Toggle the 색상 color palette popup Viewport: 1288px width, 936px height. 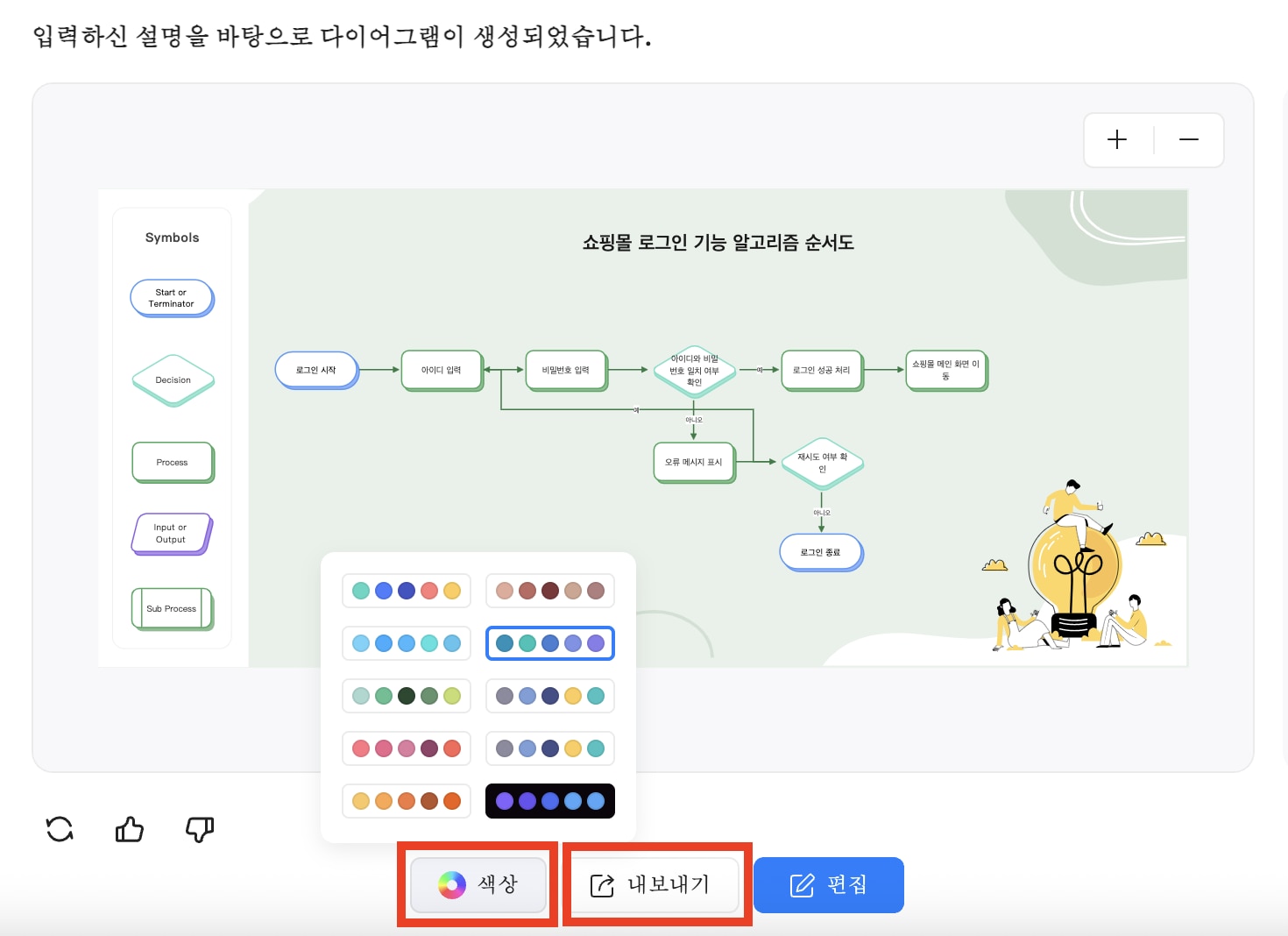478,885
